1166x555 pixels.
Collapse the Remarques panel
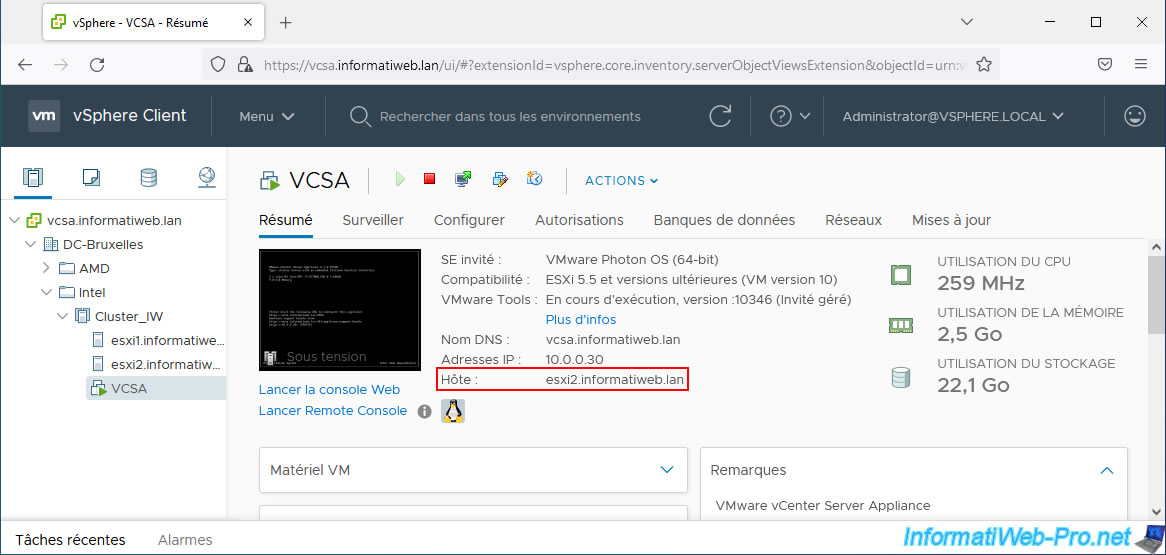1107,470
